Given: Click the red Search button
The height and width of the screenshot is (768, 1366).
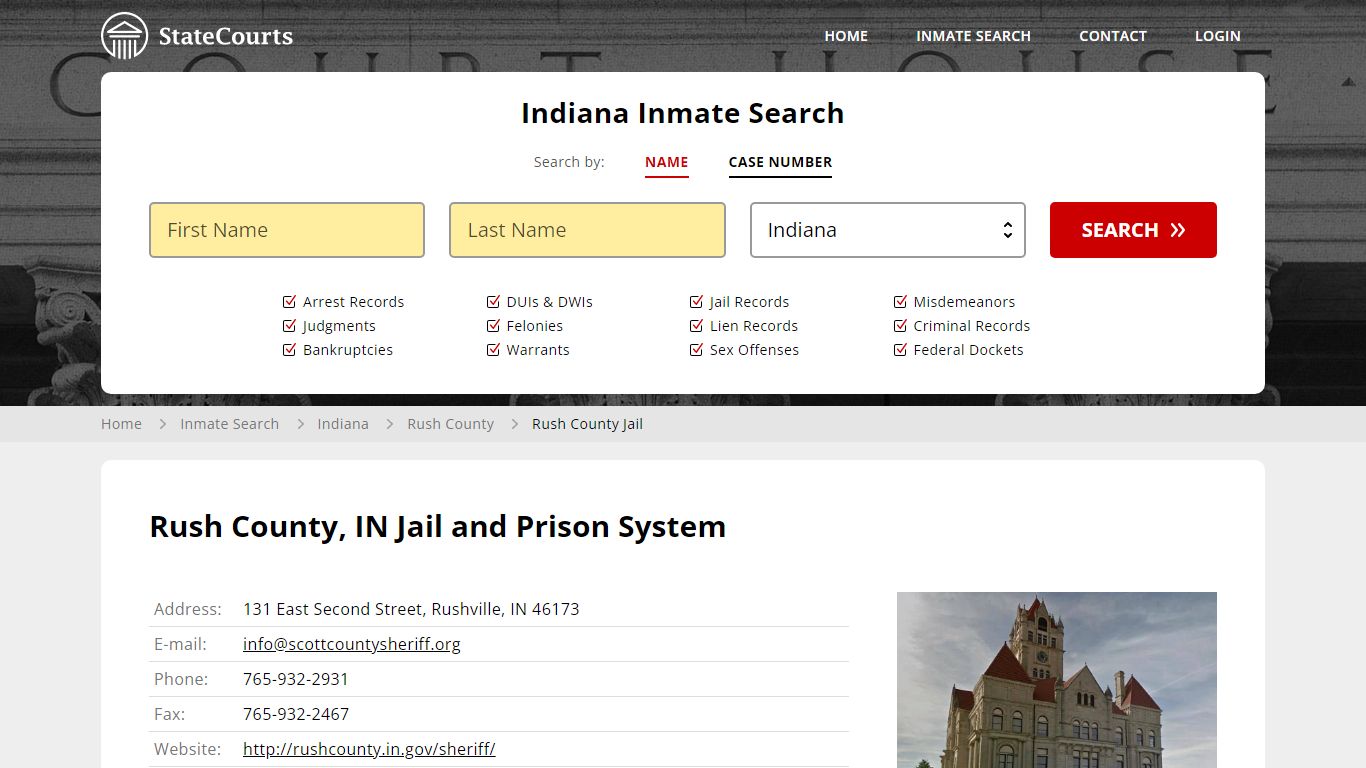Looking at the screenshot, I should click(1133, 230).
